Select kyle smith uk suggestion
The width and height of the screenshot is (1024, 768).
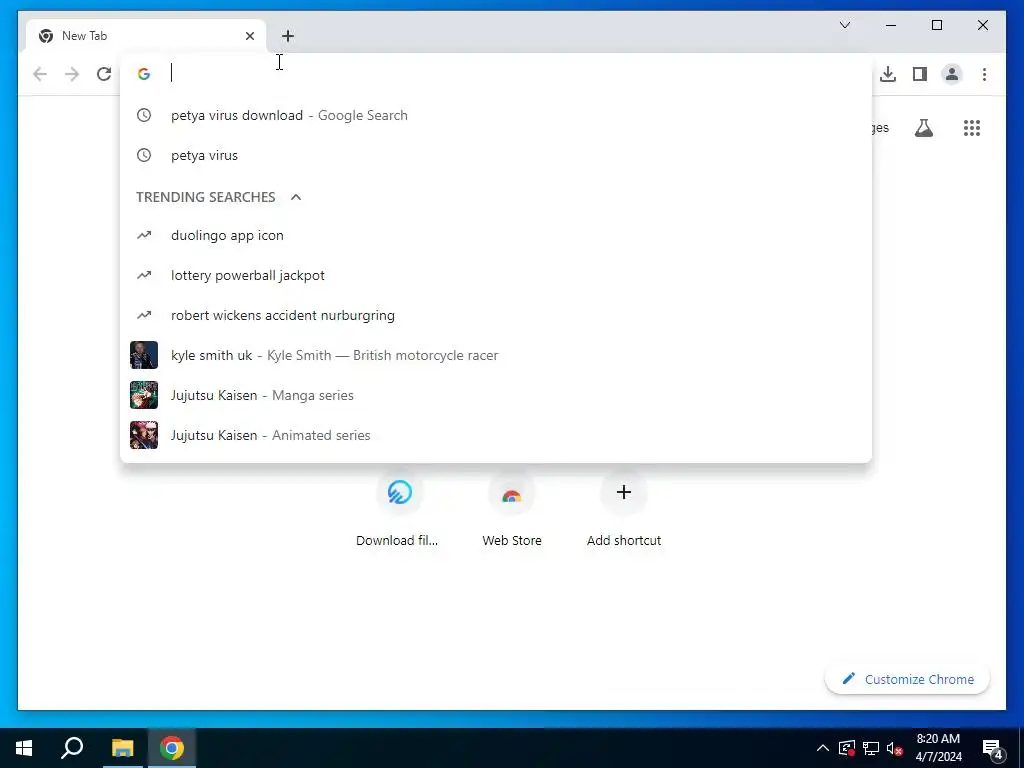click(x=496, y=355)
